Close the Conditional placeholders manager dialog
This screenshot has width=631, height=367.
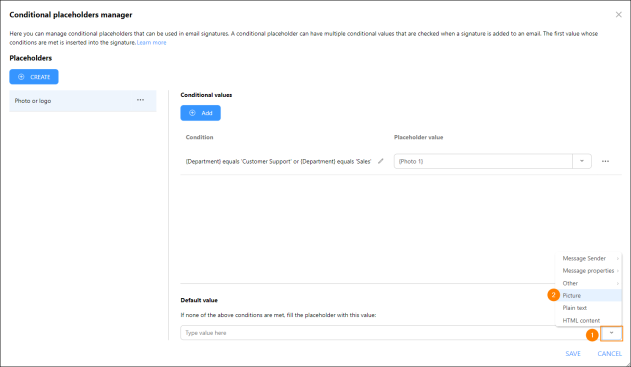619,15
